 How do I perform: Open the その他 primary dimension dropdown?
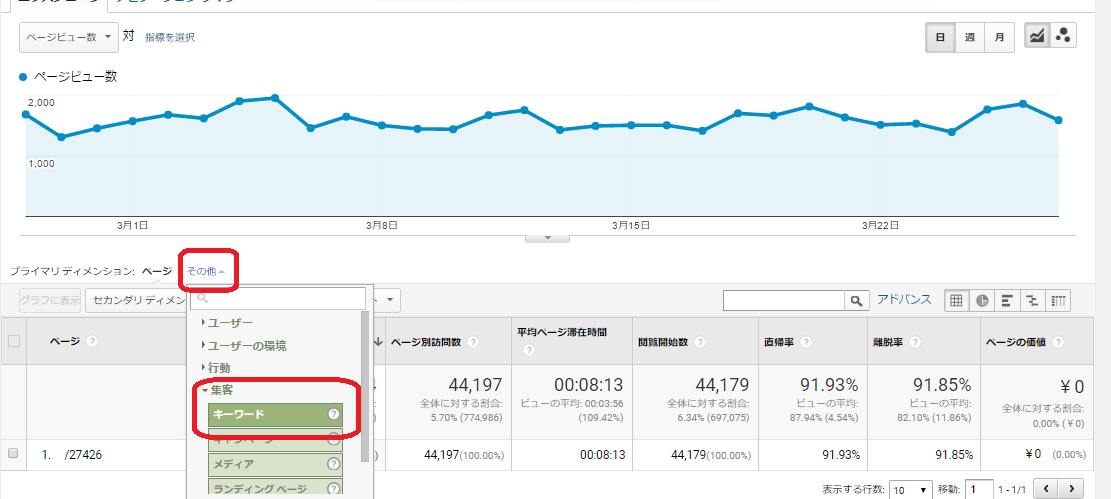(206, 271)
